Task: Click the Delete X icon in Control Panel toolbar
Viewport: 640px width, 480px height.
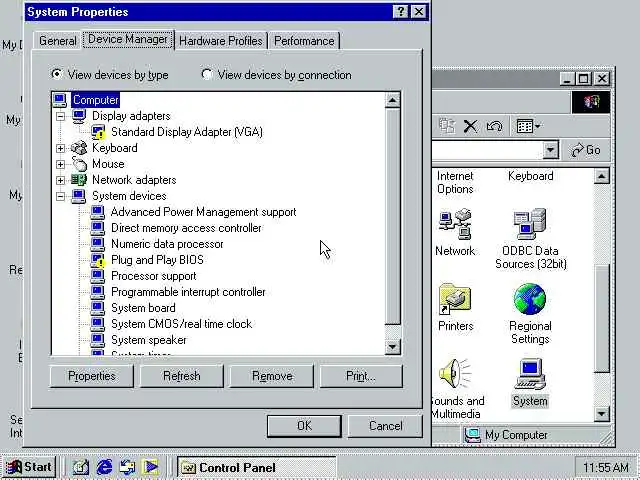Action: (x=470, y=126)
